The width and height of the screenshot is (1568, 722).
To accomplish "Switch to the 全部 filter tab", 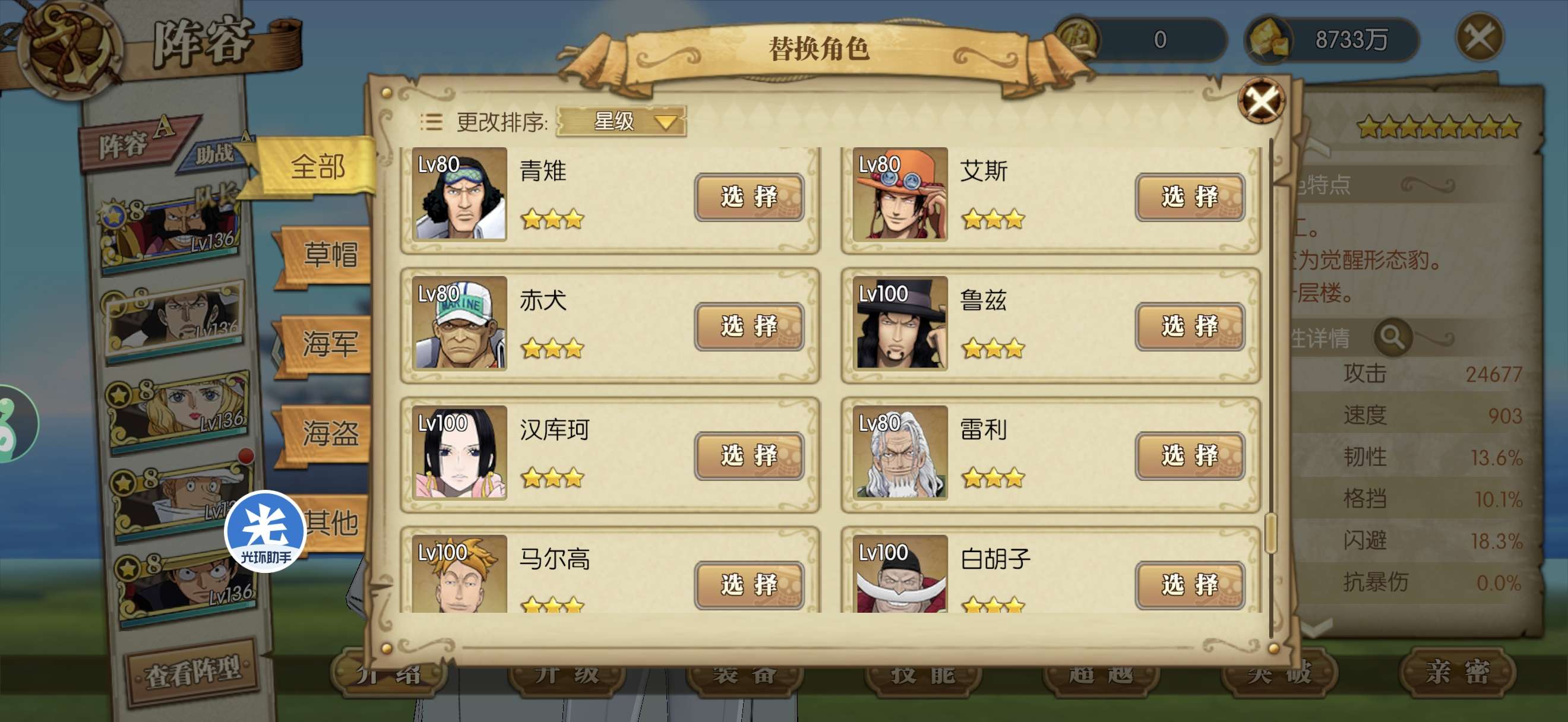I will 317,167.
